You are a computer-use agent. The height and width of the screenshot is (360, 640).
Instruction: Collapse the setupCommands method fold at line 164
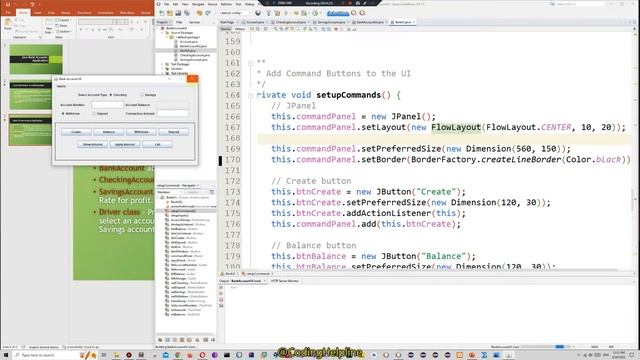point(250,95)
